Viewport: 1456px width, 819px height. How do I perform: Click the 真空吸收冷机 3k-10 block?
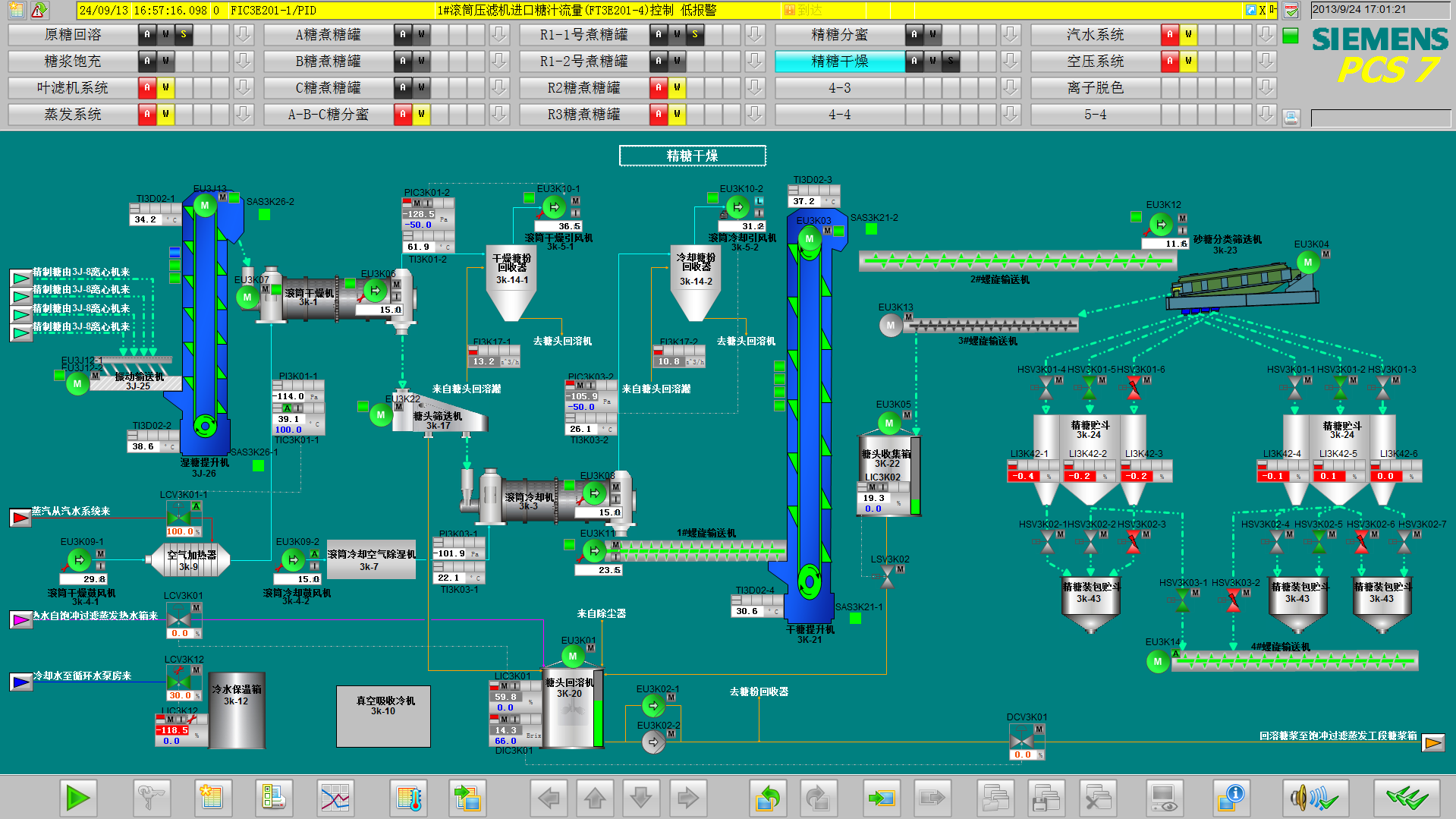pyautogui.click(x=383, y=717)
